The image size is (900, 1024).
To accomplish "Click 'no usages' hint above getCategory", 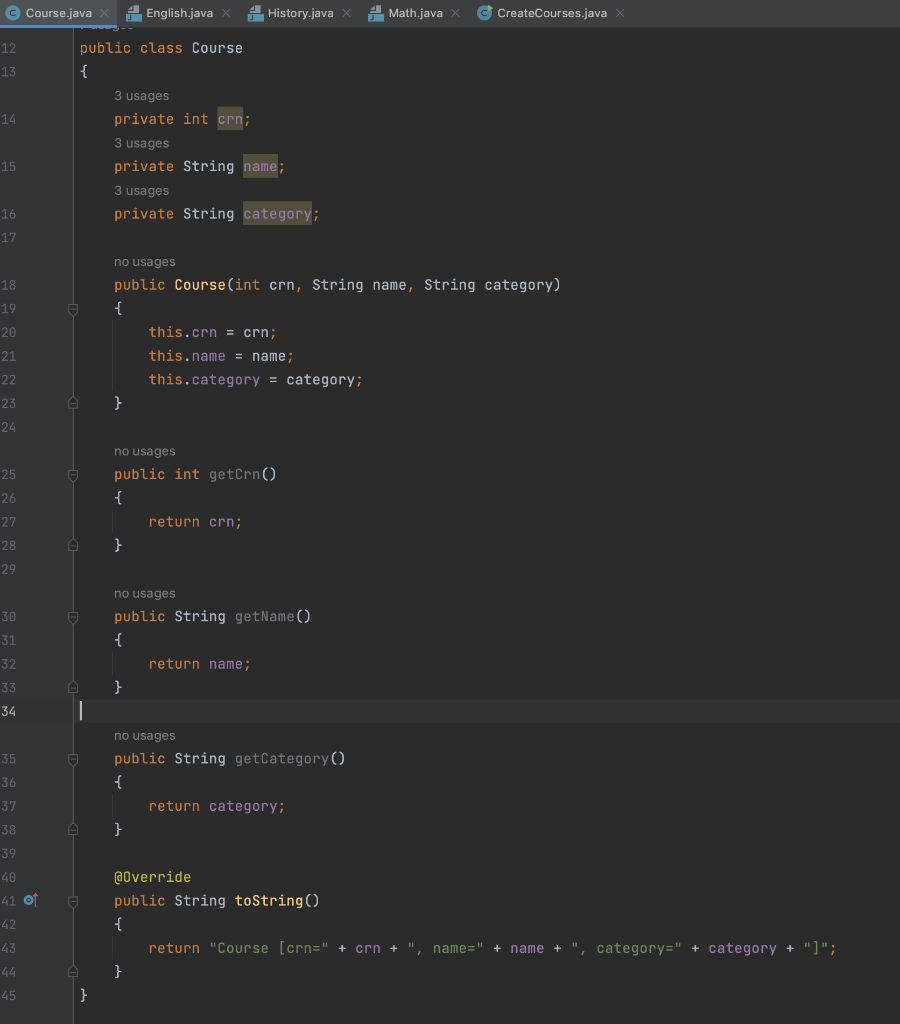I will click(144, 736).
